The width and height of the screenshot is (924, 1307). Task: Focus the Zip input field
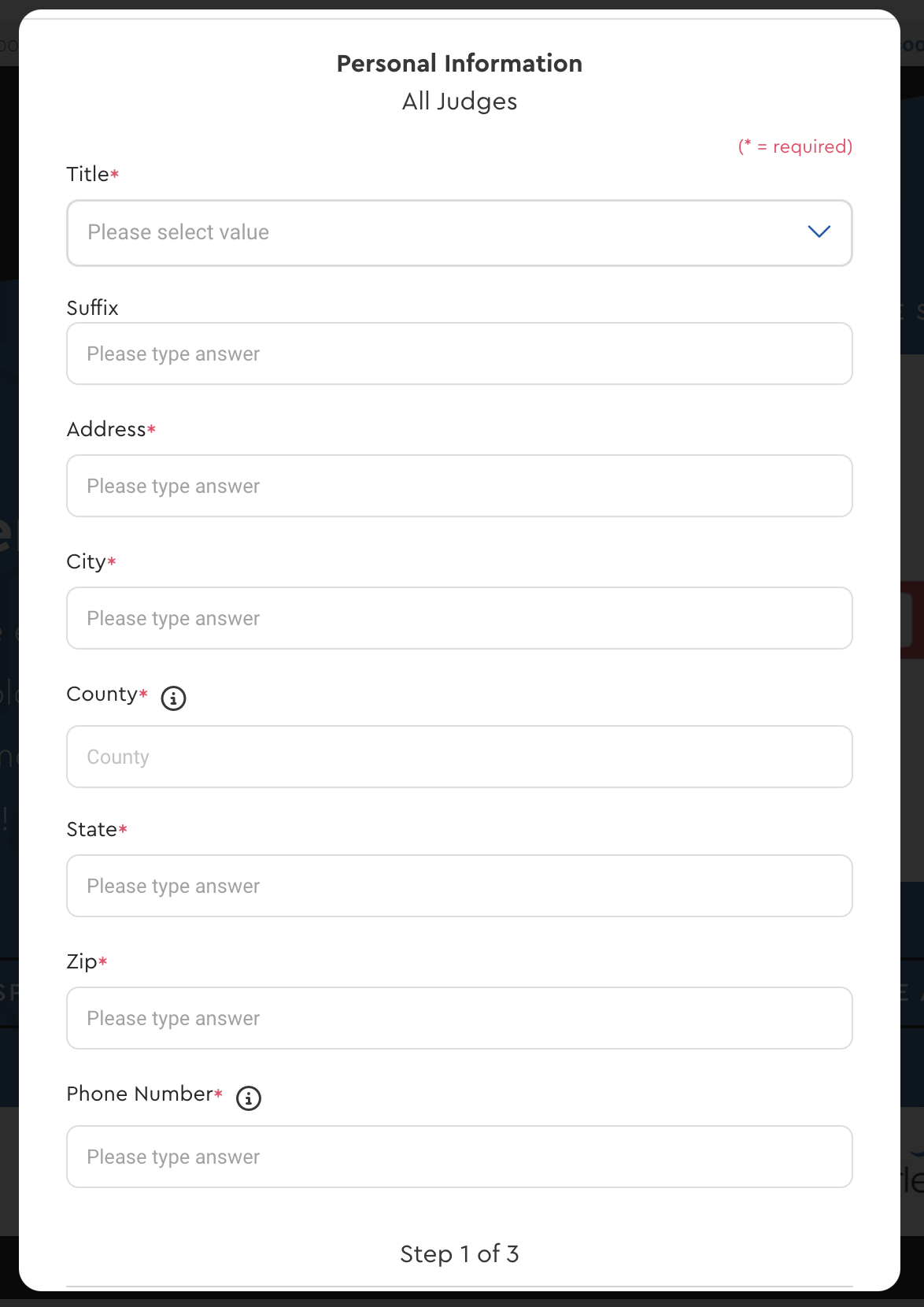460,1018
